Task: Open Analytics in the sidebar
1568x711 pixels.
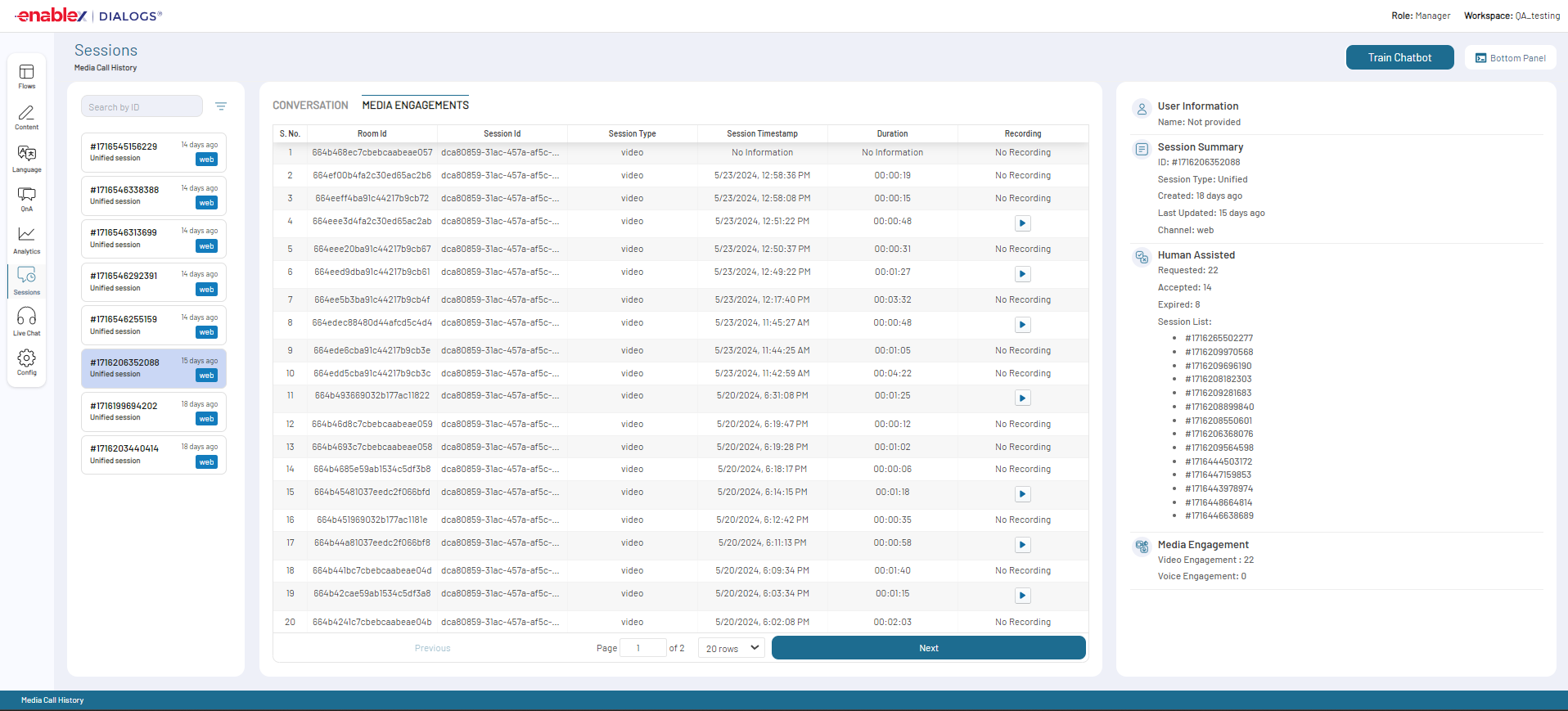Action: pos(26,240)
